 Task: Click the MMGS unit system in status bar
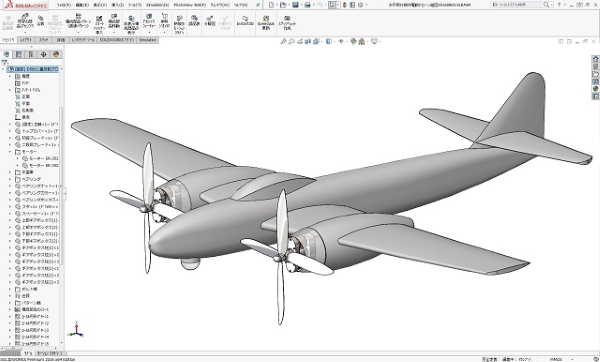point(556,359)
